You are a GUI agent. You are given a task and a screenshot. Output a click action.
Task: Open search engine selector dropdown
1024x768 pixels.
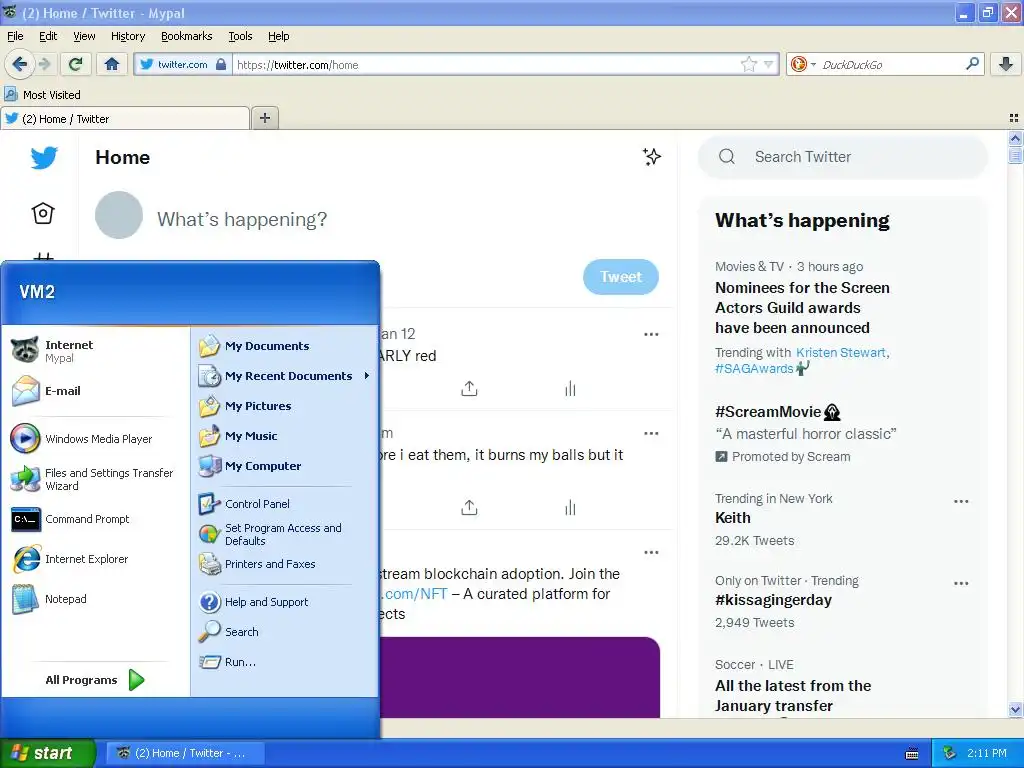click(x=803, y=64)
